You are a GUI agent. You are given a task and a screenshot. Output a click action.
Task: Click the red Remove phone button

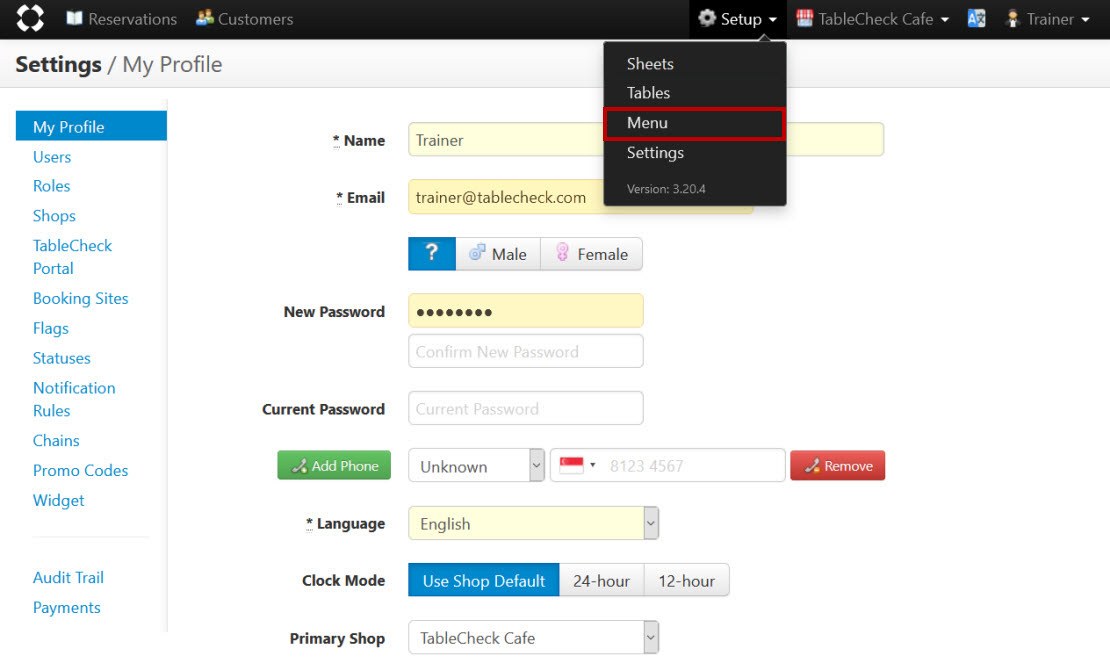[x=837, y=466]
